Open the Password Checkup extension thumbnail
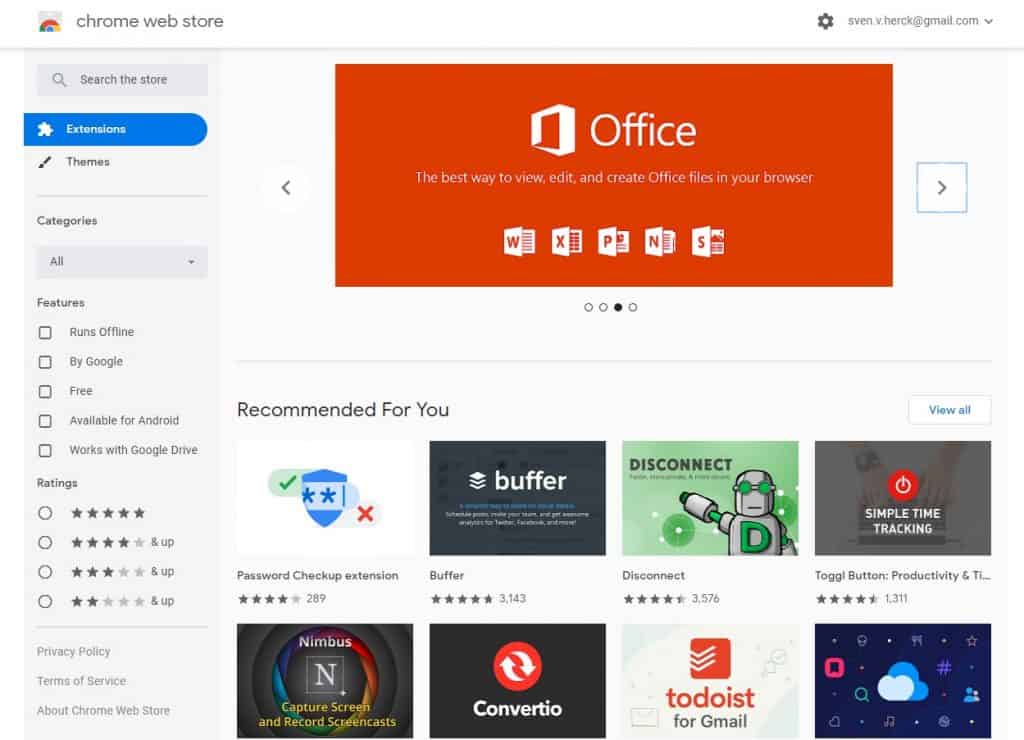 click(x=325, y=498)
